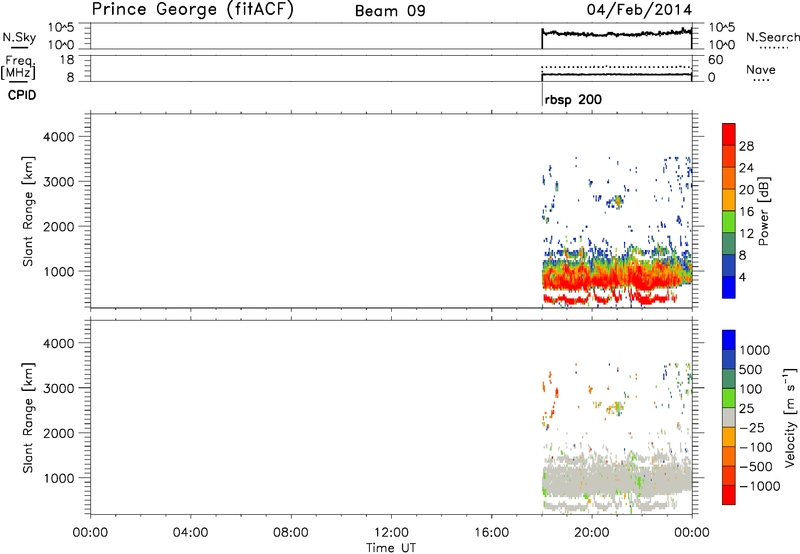Click the 'Prince George (fitACF)' title text
The width and height of the screenshot is (800, 554).
[192, 10]
